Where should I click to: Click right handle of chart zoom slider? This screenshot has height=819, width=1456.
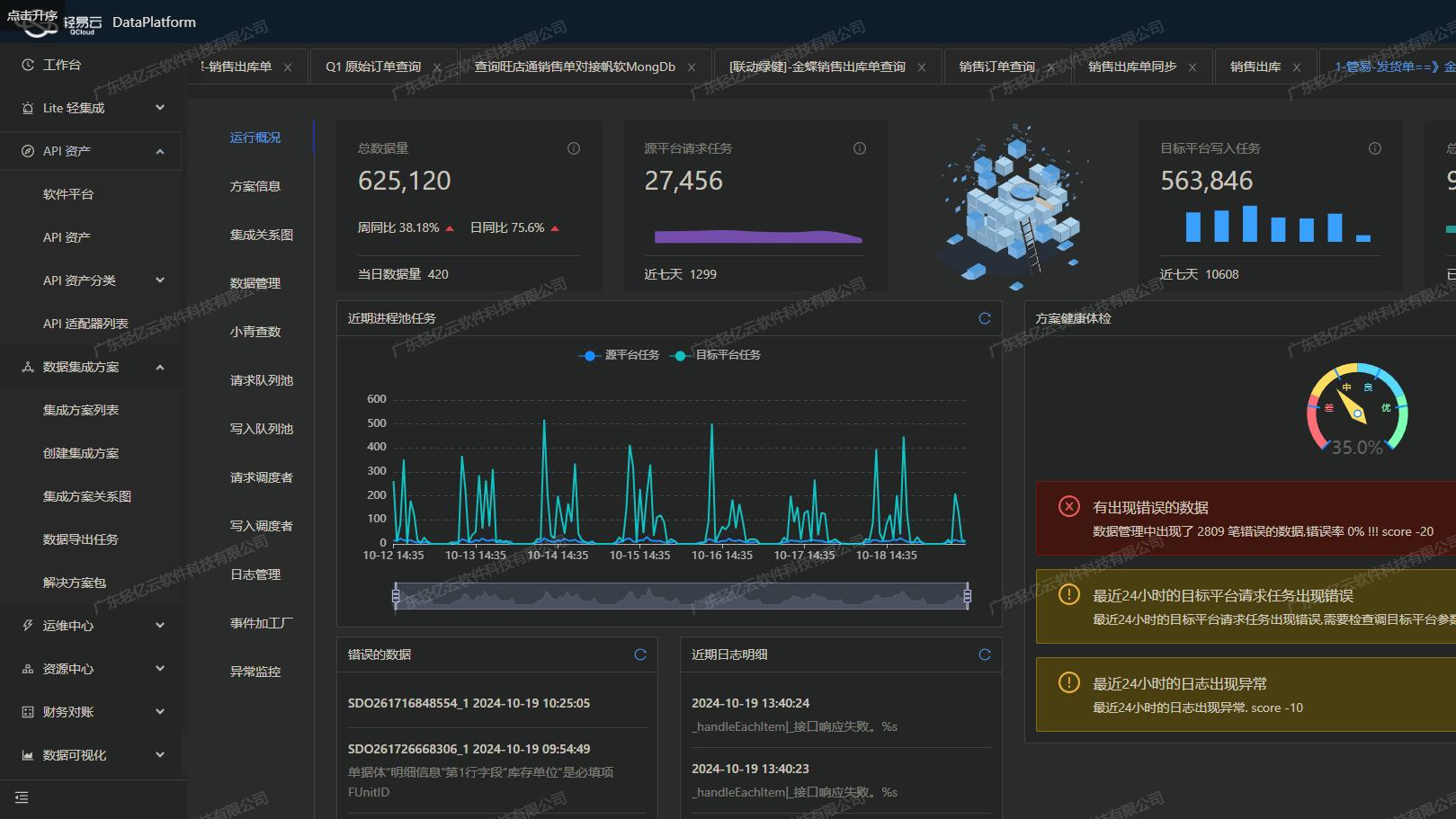pos(968,595)
